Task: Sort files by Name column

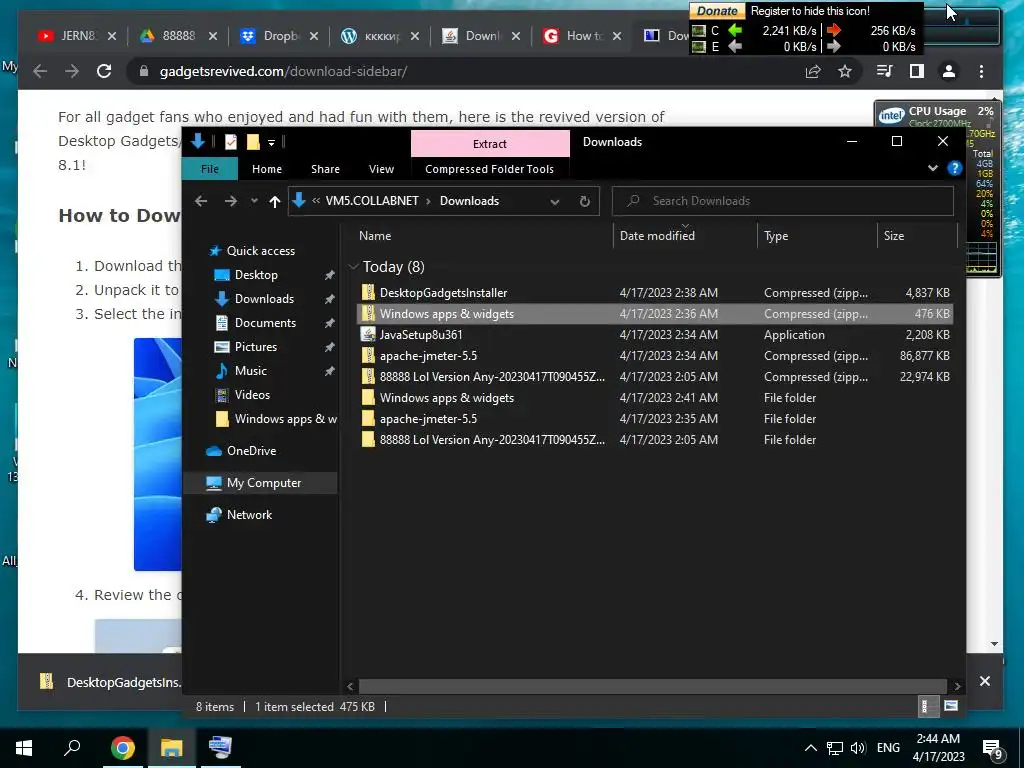Action: (375, 236)
